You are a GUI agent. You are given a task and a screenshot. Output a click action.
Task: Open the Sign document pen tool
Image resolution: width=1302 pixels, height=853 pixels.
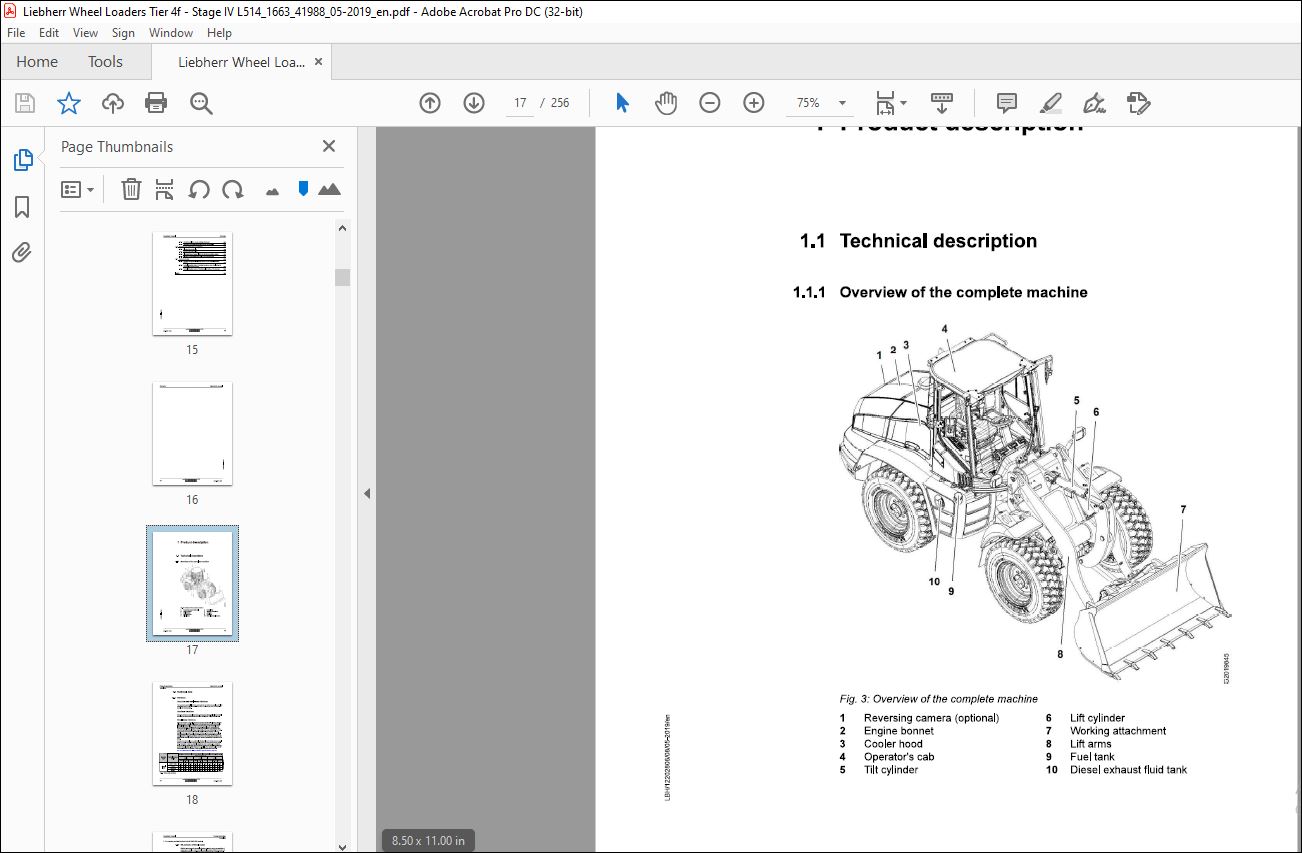tap(1094, 103)
